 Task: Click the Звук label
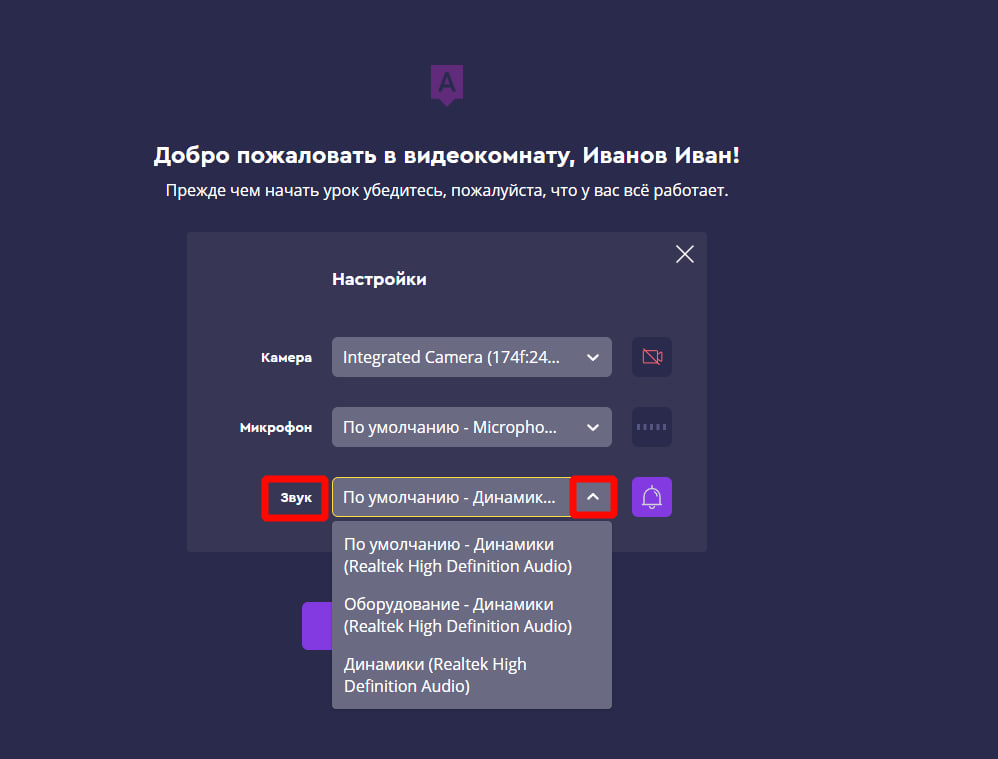click(296, 497)
